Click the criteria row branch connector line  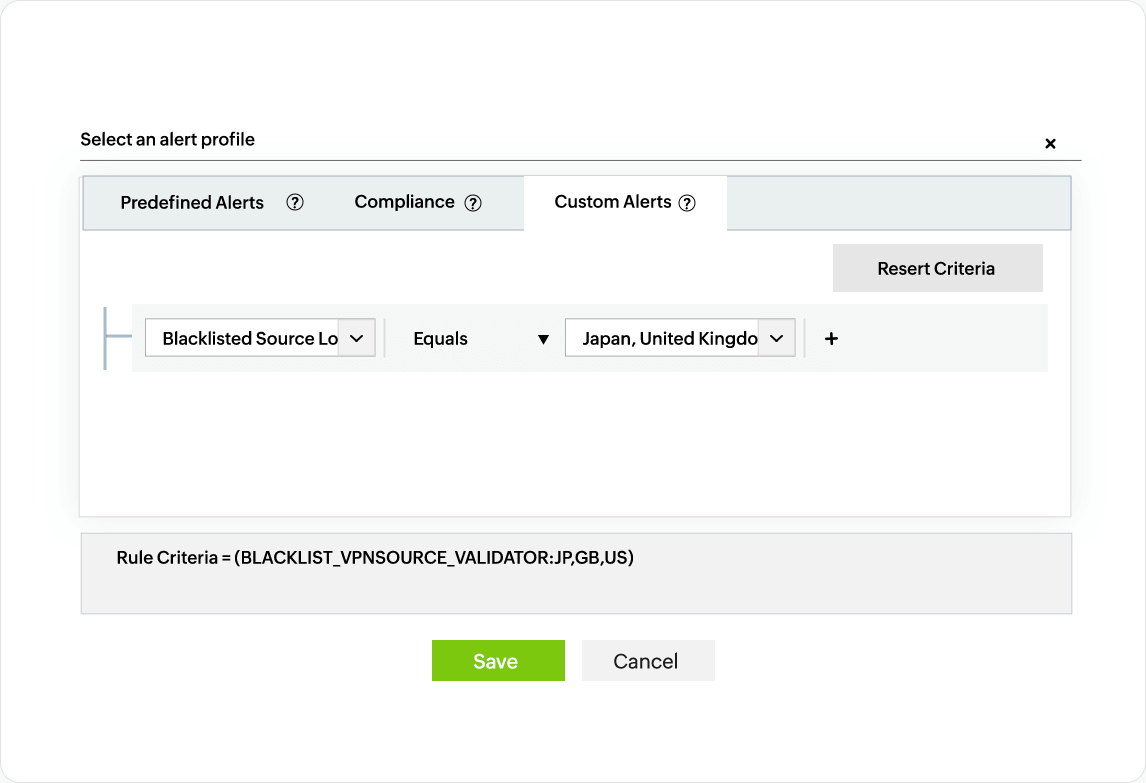coord(116,338)
